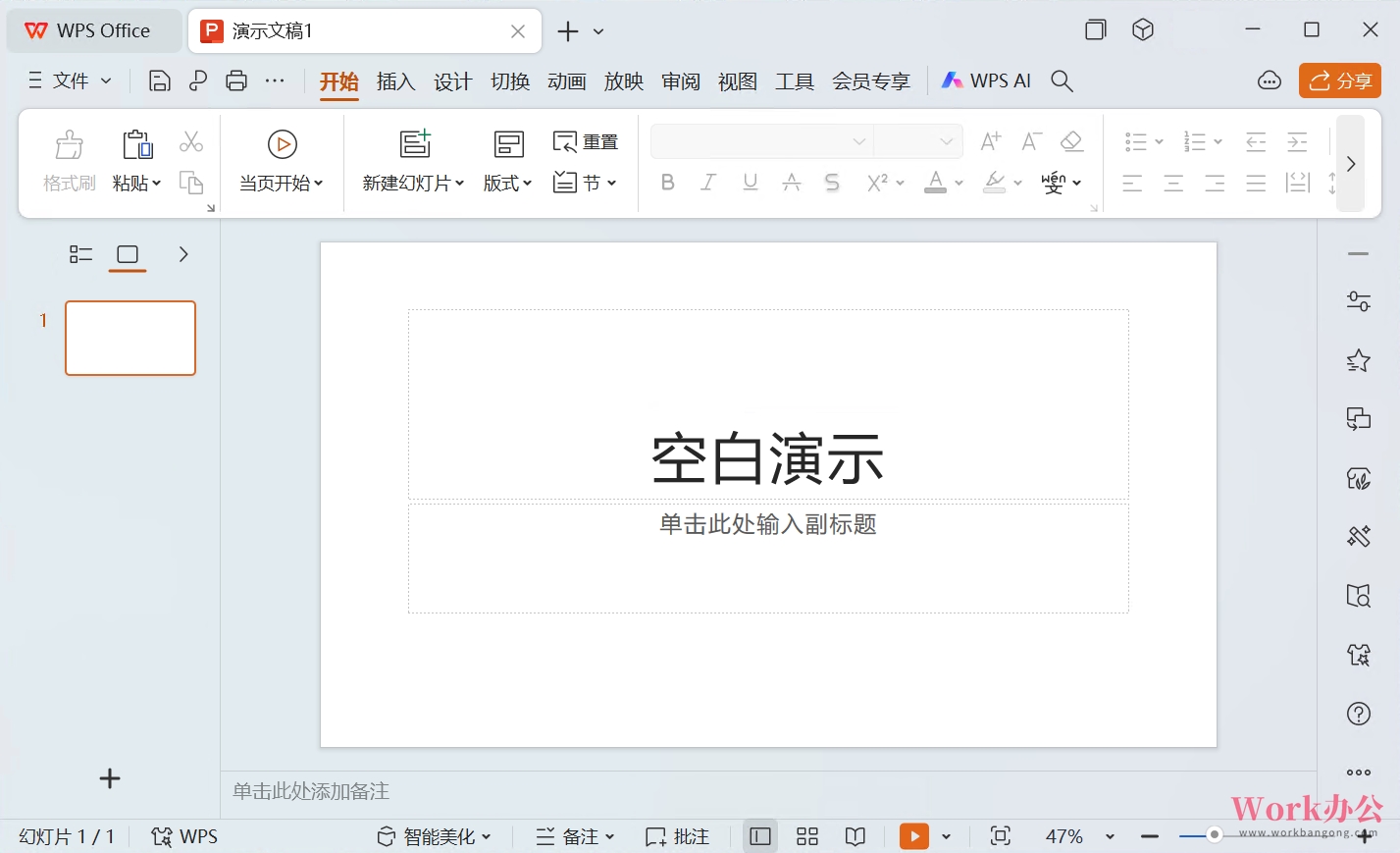Select slide 1 thumbnail
Image resolution: width=1400 pixels, height=853 pixels.
pyautogui.click(x=130, y=338)
